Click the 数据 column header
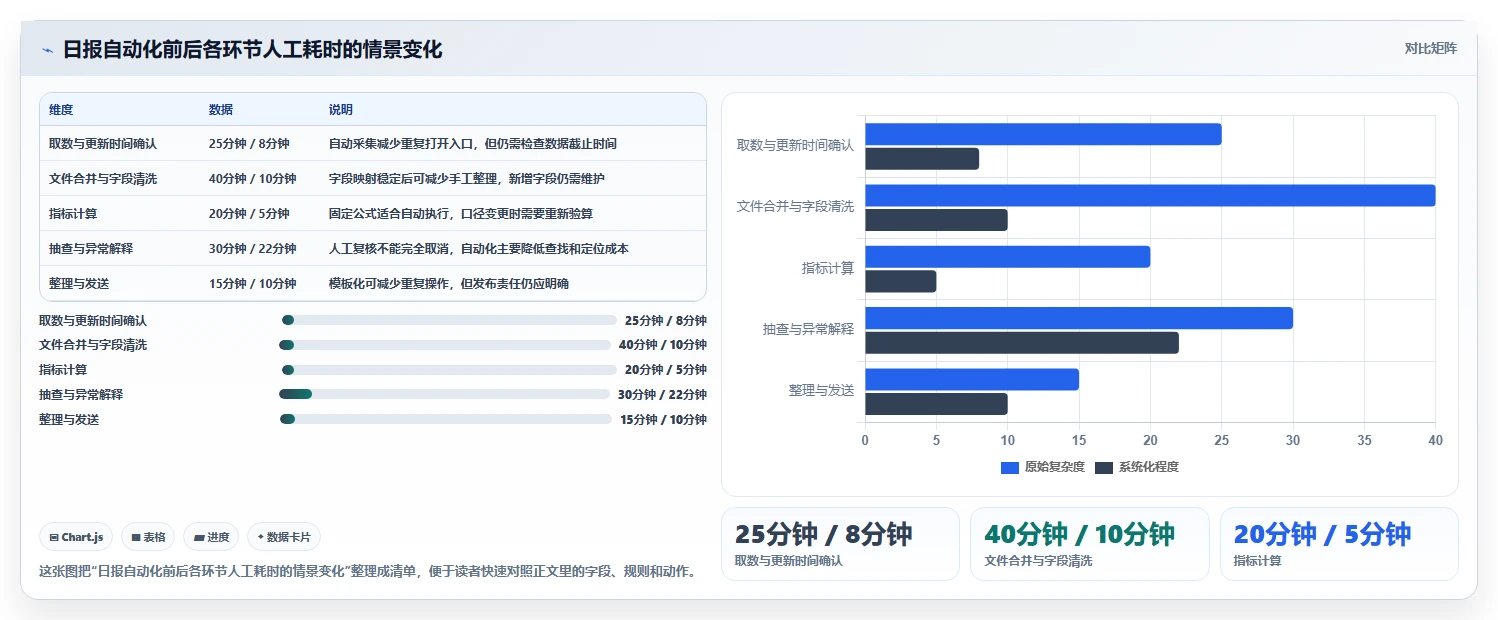This screenshot has width=1498, height=620. pos(221,110)
